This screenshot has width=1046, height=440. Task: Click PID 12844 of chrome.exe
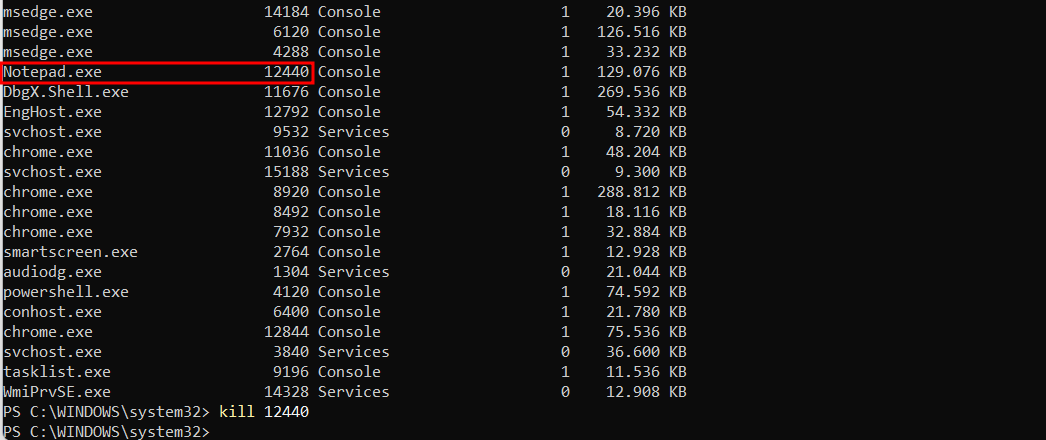(286, 332)
